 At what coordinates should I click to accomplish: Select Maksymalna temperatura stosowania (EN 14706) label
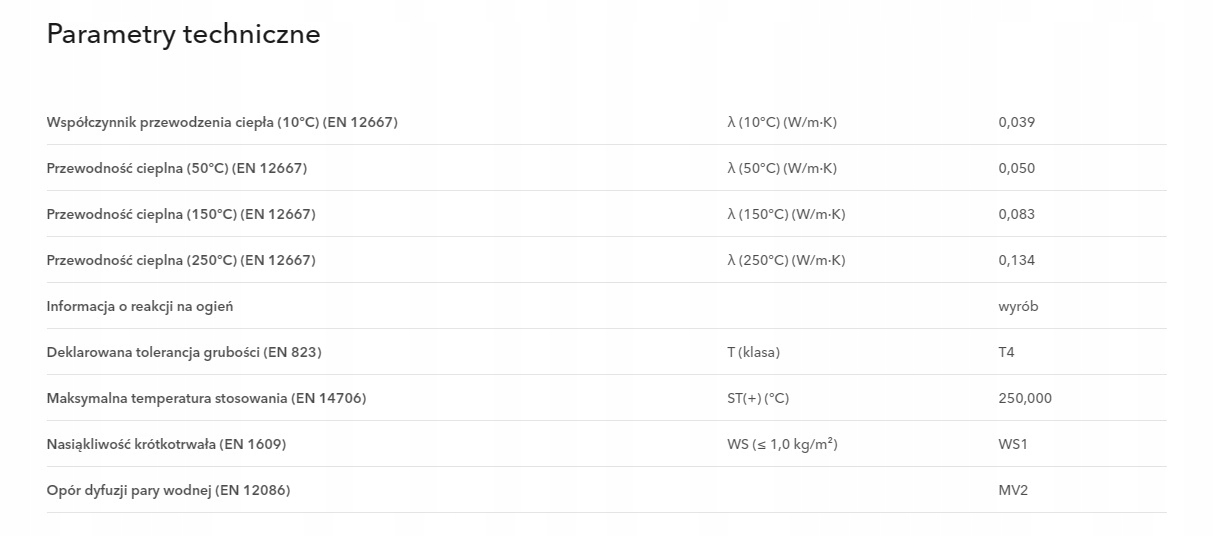click(206, 398)
